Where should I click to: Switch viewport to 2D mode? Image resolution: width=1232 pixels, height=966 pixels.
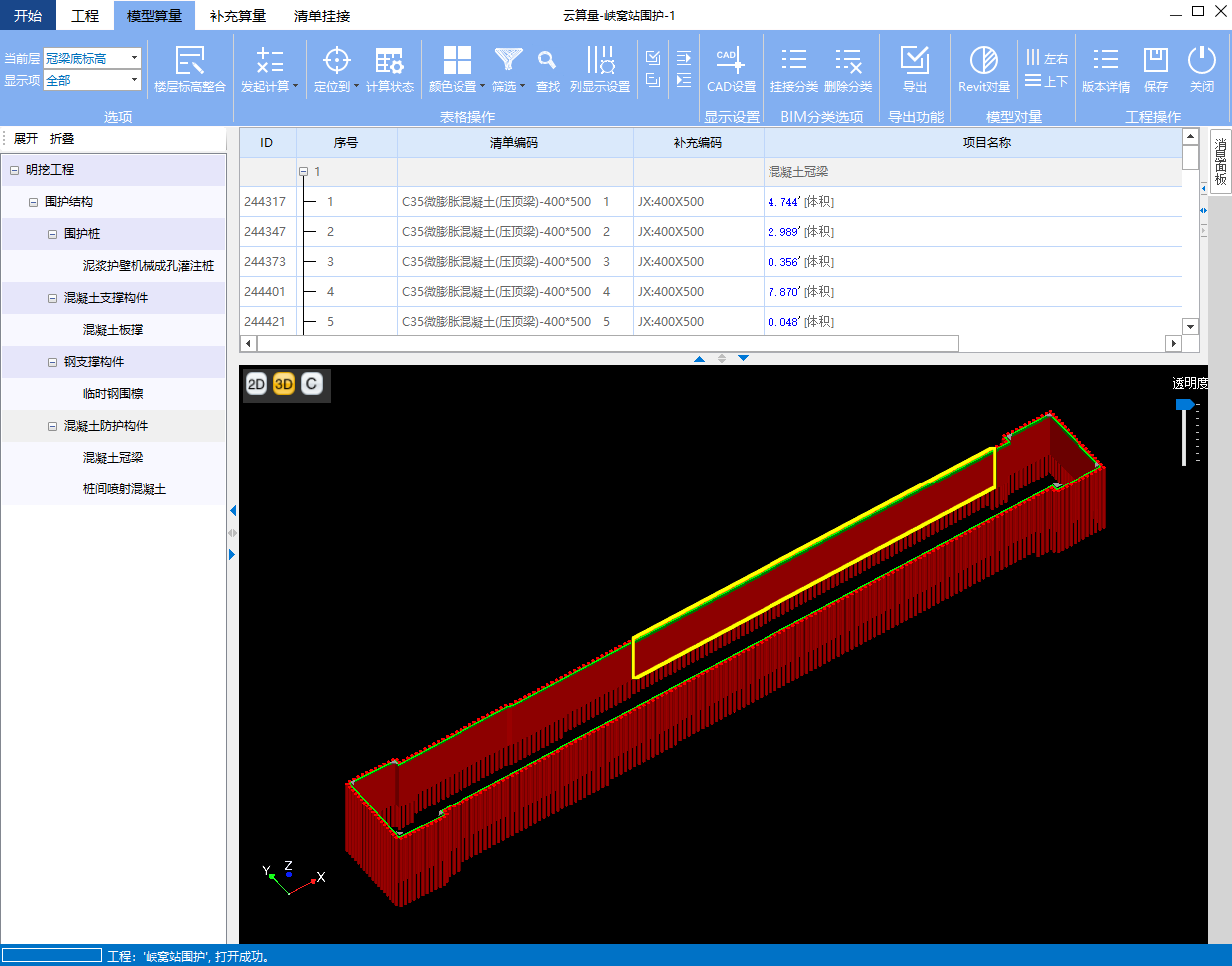tap(256, 384)
